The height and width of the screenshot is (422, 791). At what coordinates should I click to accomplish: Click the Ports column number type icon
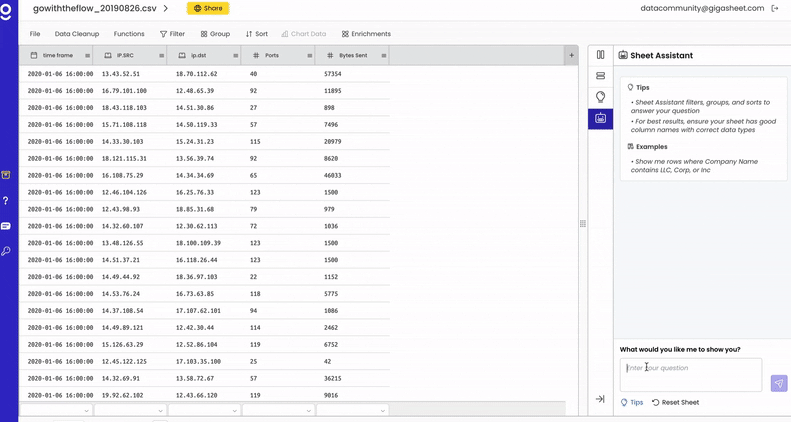click(256, 55)
